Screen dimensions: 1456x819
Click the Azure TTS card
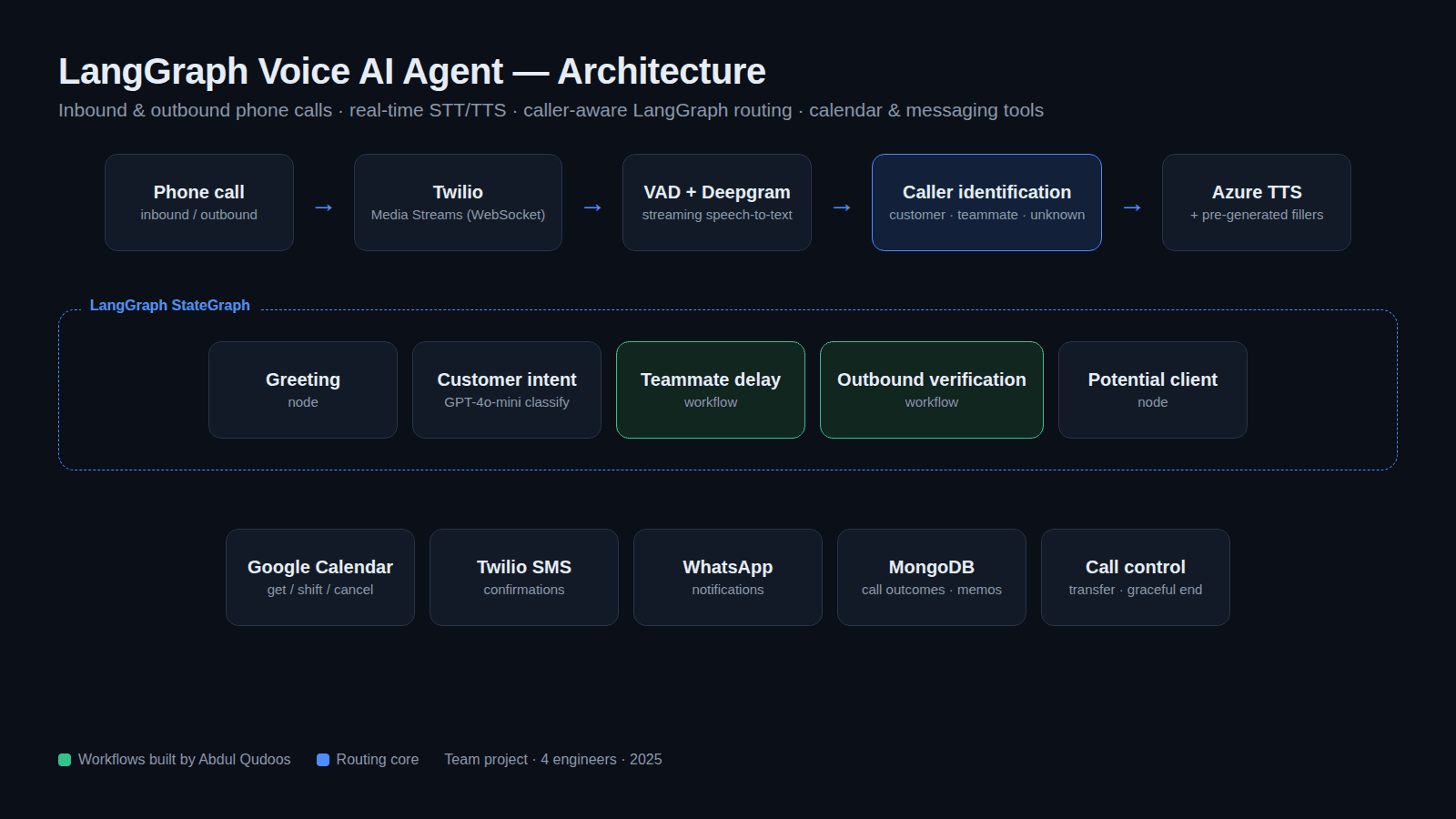(x=1257, y=202)
